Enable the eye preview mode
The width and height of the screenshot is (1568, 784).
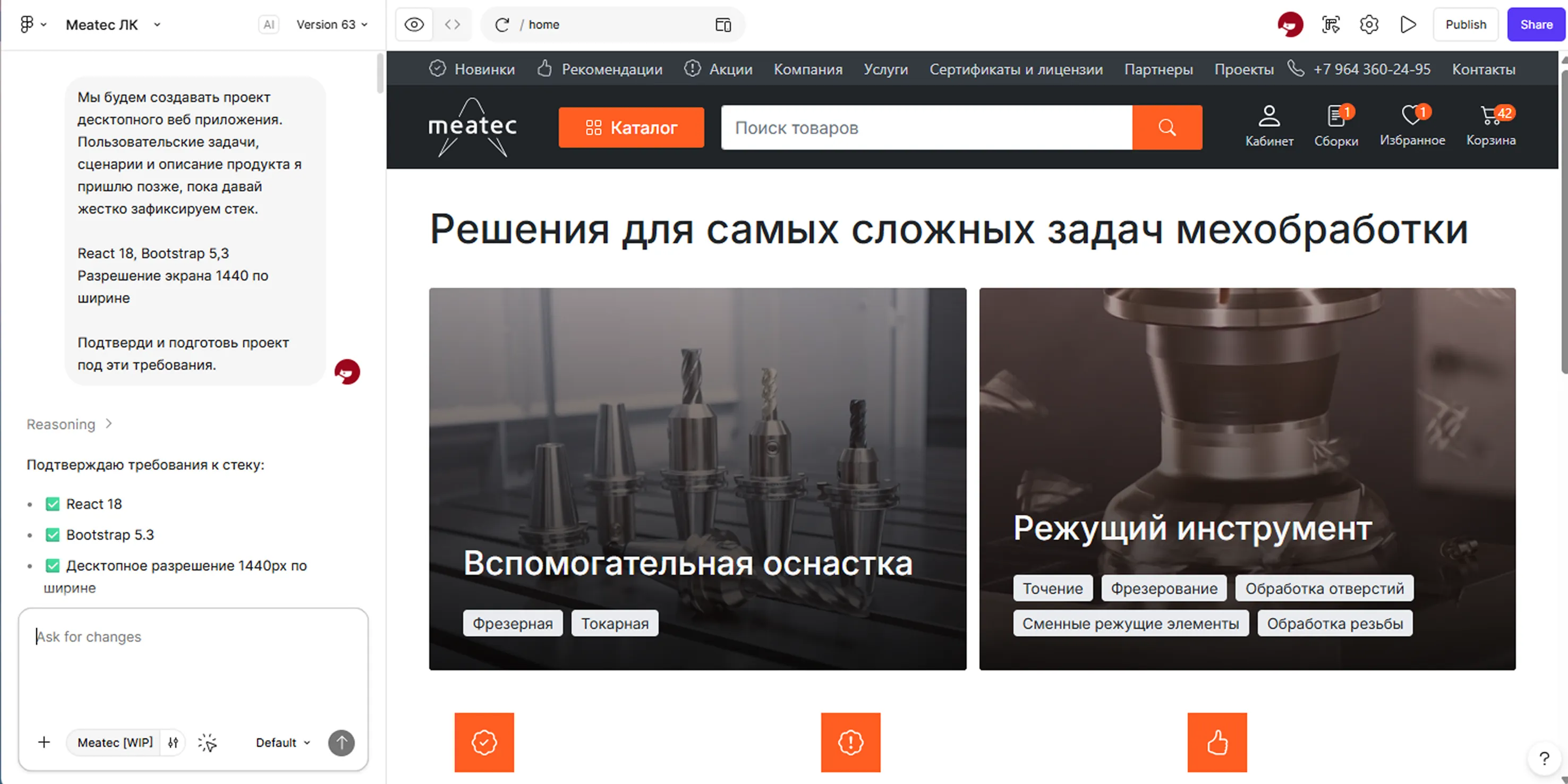pos(413,24)
